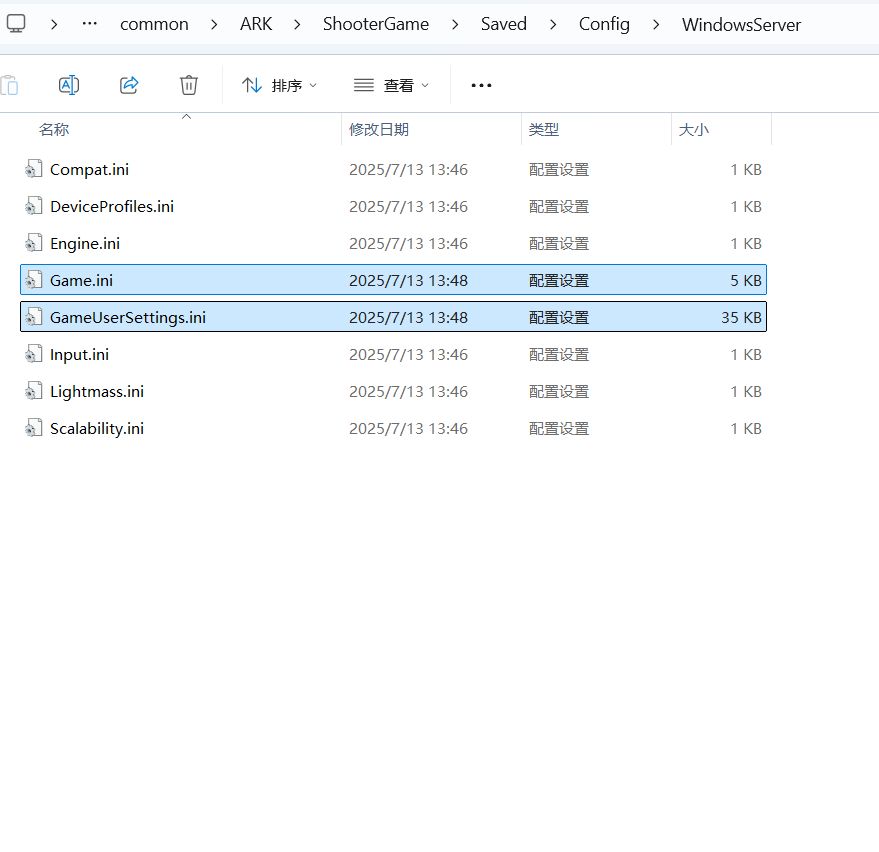879x852 pixels.
Task: Click the Paste clipboard icon
Action: point(10,85)
